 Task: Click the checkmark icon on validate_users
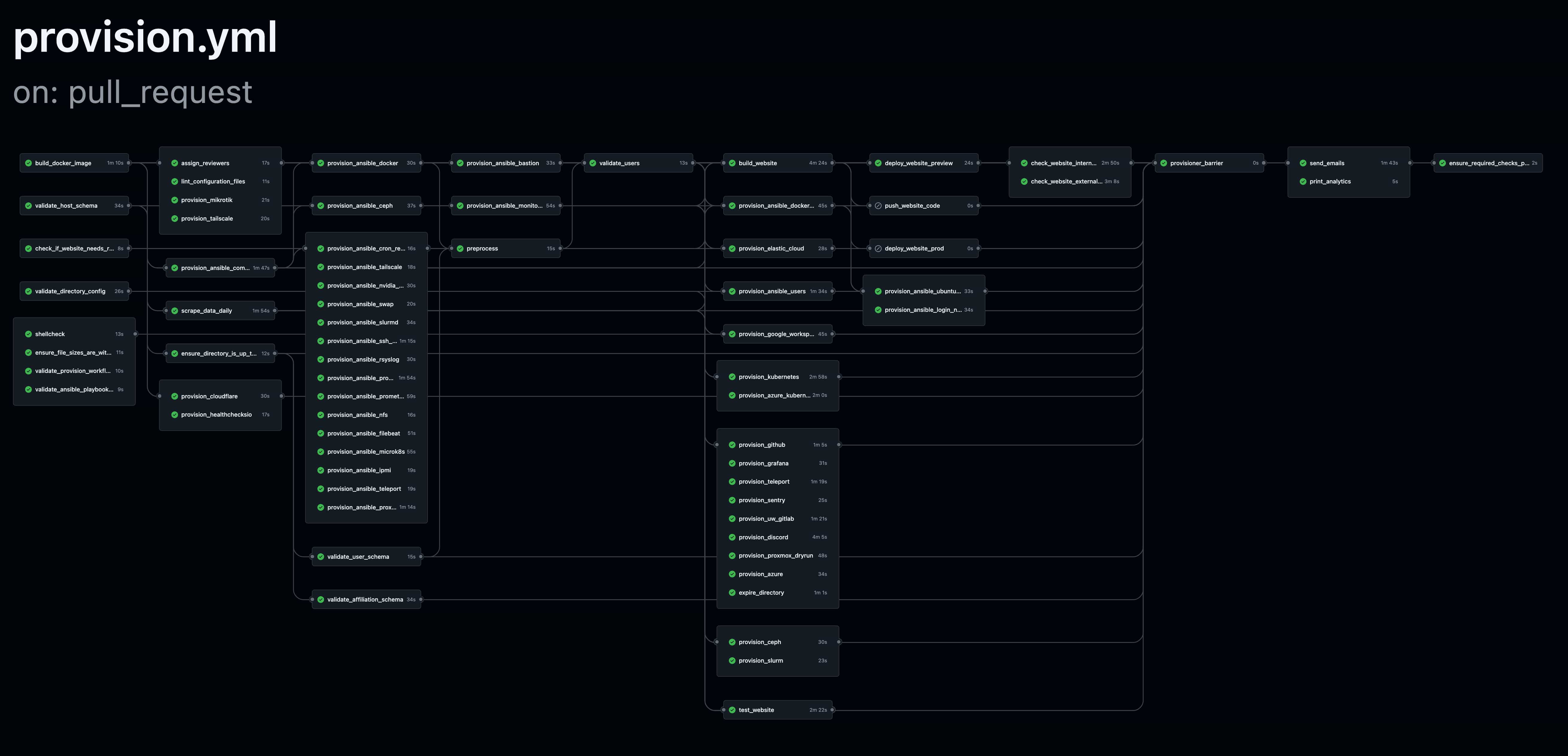click(592, 163)
